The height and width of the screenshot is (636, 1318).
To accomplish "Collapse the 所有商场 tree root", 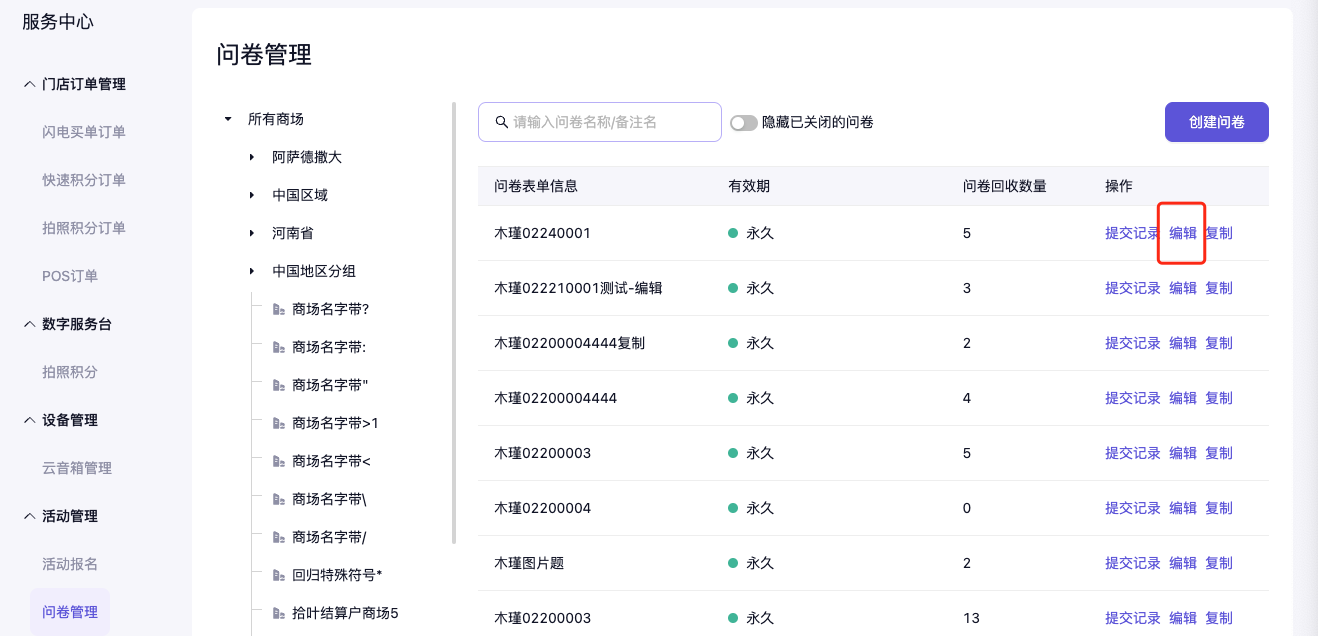I will (x=228, y=119).
